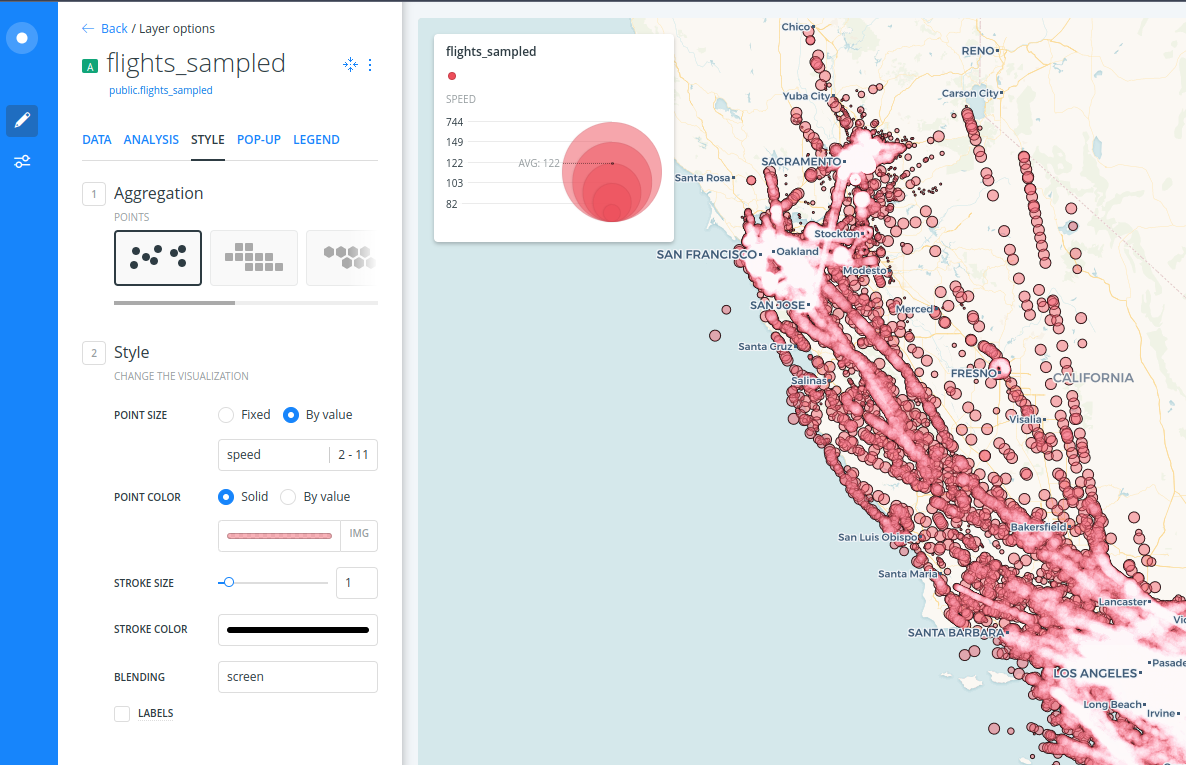The width and height of the screenshot is (1186, 765).
Task: Click the green A layer badge
Action: [90, 66]
